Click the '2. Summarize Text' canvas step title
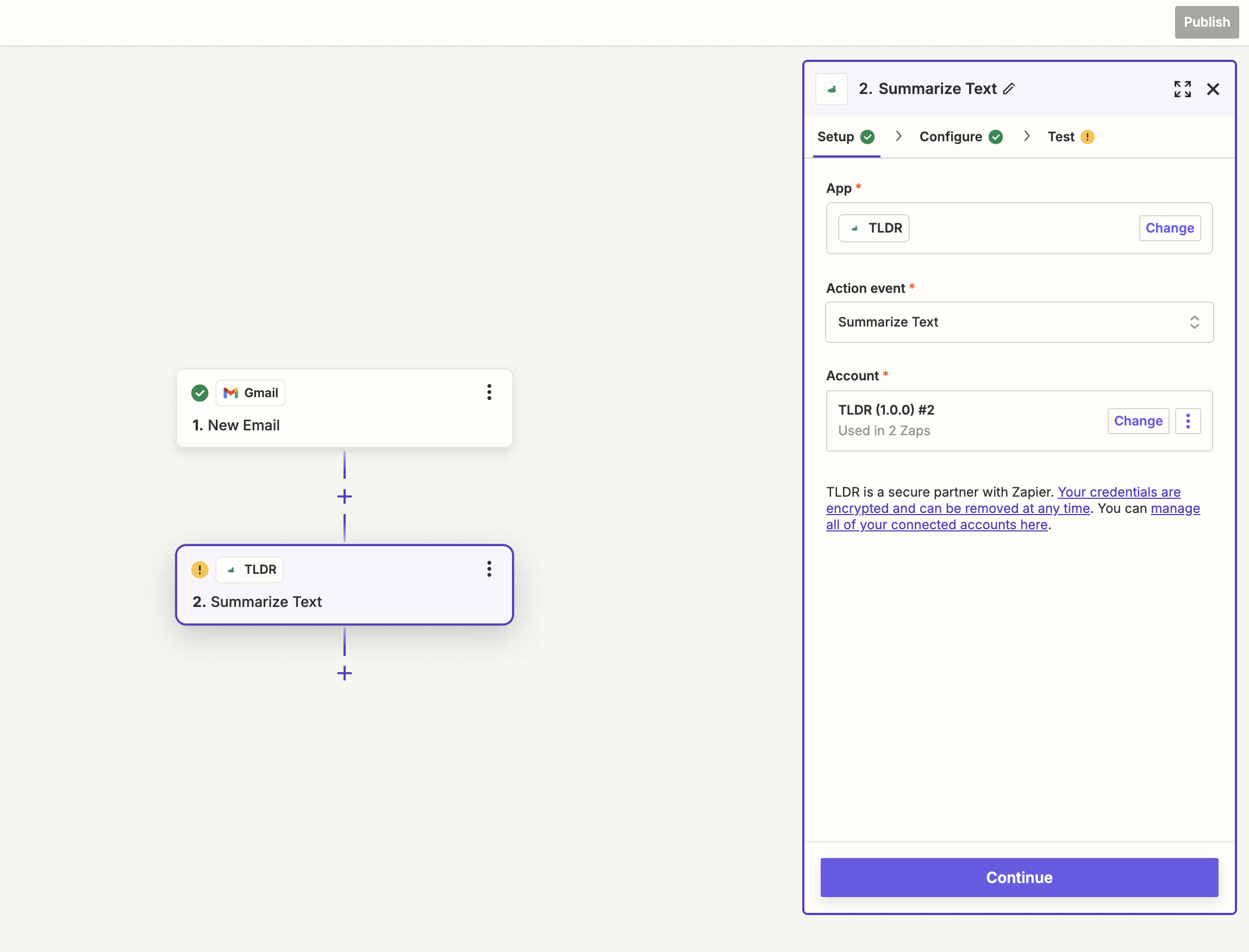 (x=257, y=602)
